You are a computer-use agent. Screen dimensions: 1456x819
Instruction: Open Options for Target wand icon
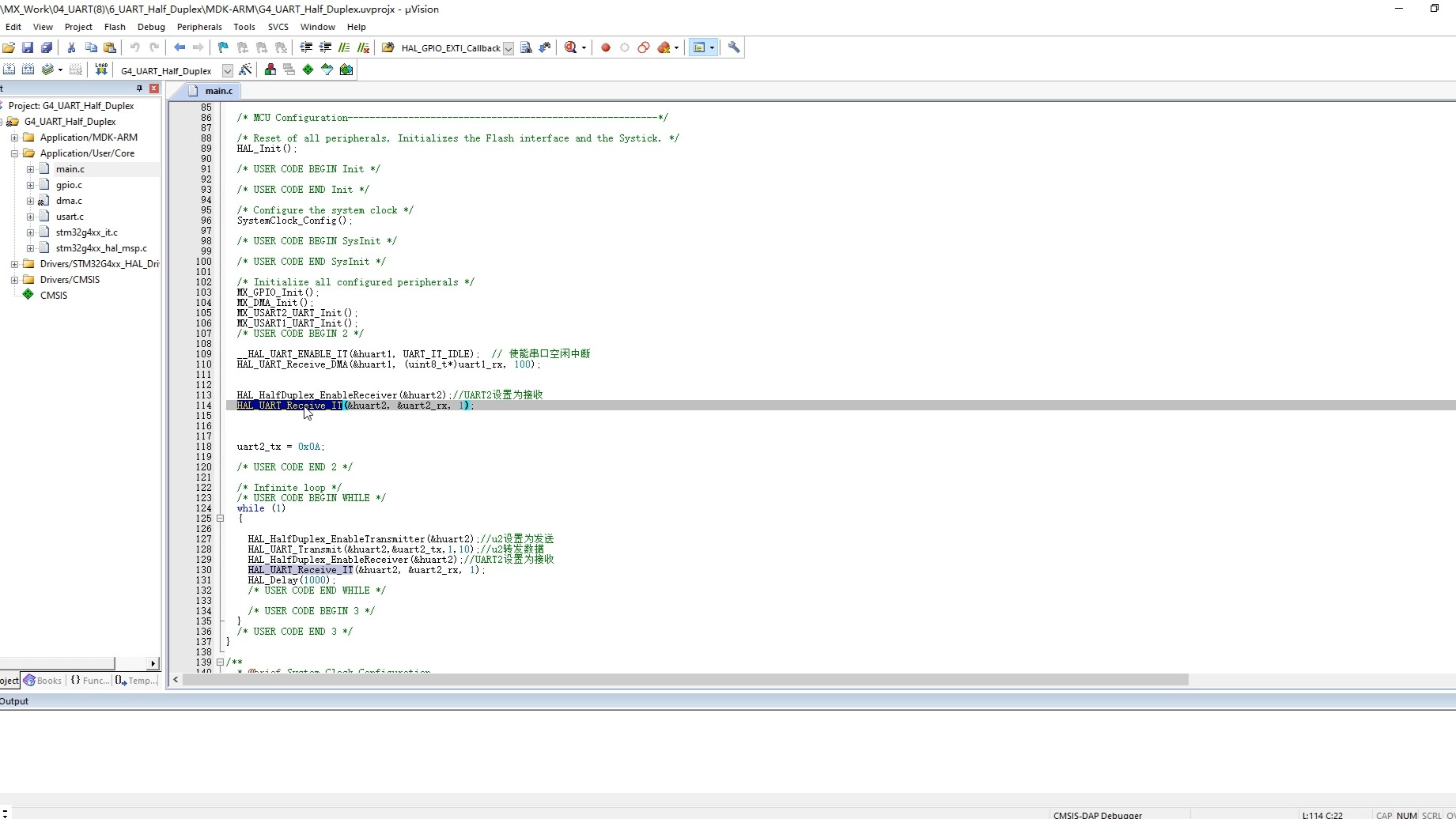click(x=245, y=70)
